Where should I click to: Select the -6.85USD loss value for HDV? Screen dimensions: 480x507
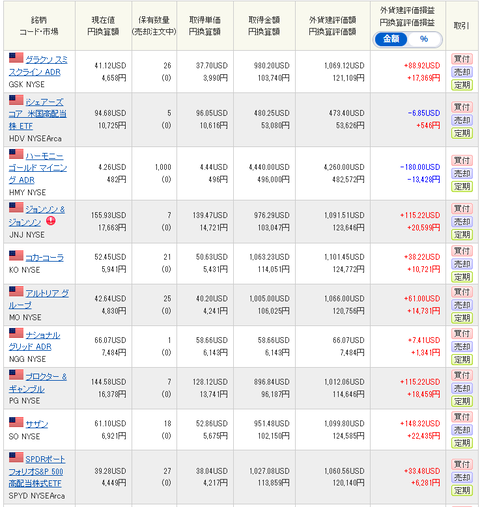click(424, 113)
